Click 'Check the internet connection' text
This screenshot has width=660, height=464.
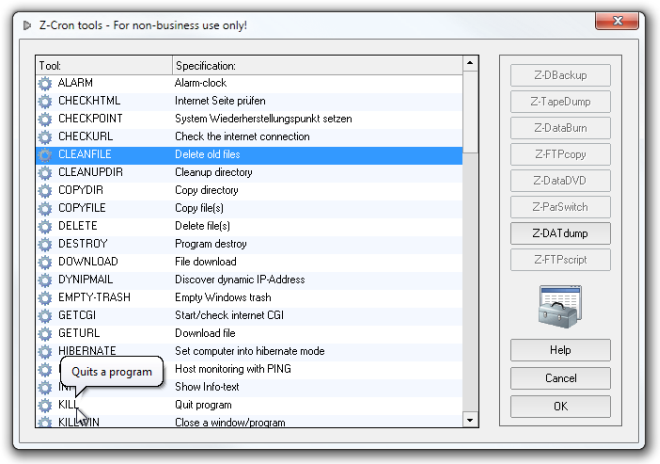242,136
